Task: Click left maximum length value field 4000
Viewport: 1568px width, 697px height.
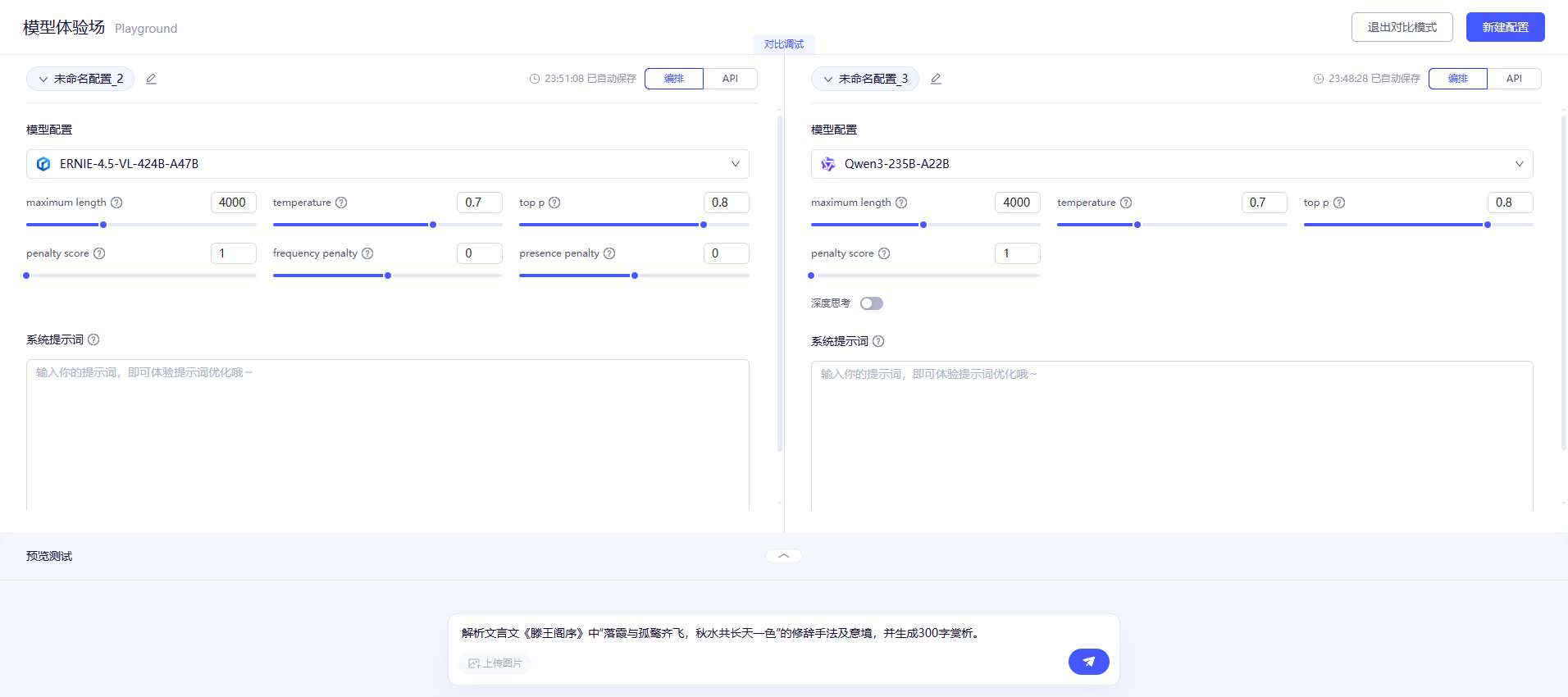Action: click(234, 203)
